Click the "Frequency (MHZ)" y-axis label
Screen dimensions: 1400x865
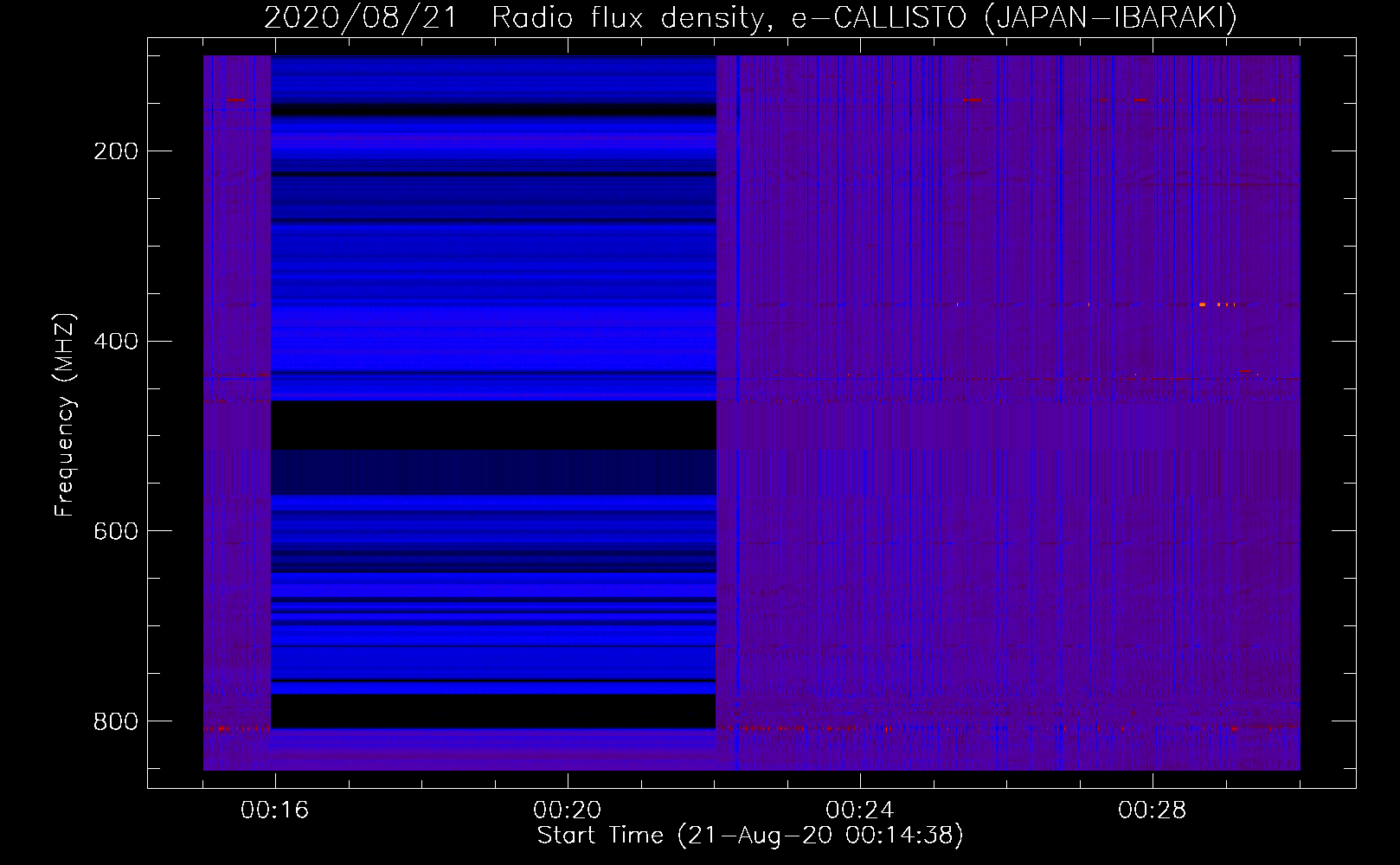pyautogui.click(x=65, y=414)
